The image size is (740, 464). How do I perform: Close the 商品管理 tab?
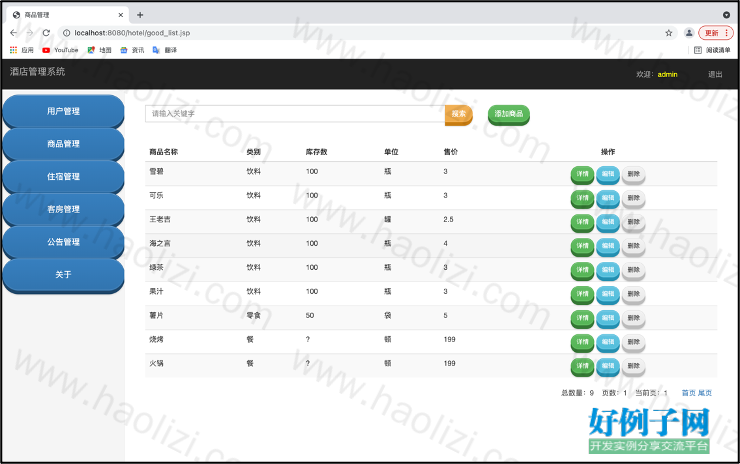tap(120, 15)
